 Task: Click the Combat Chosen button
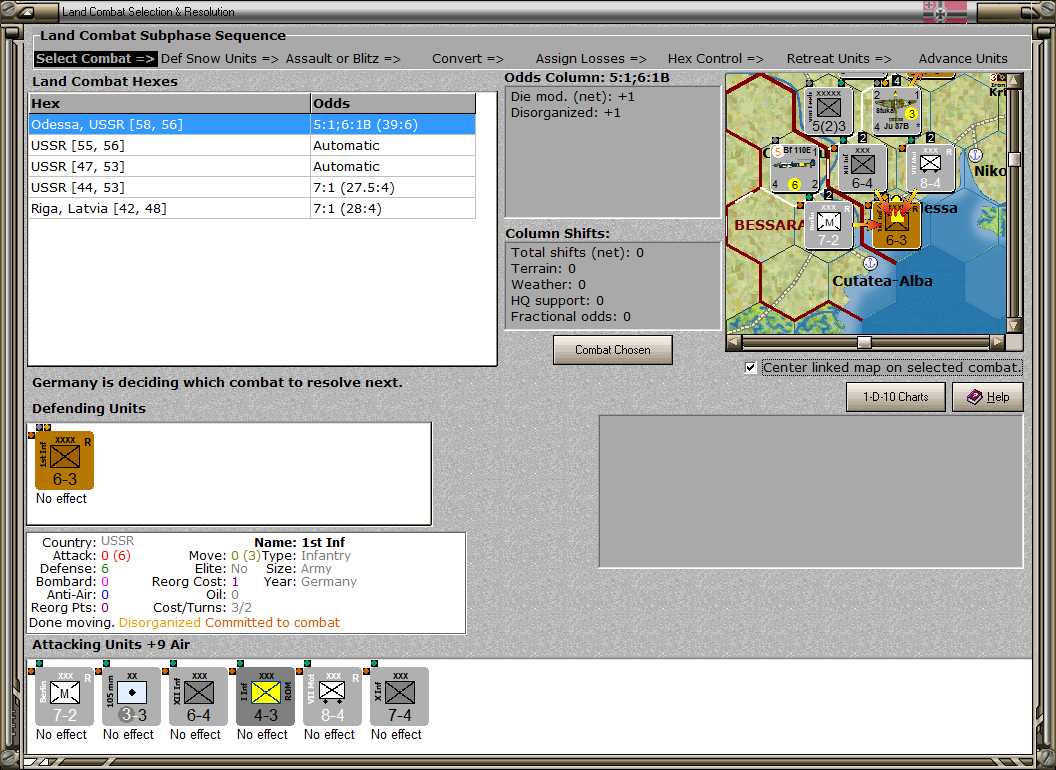tap(613, 350)
